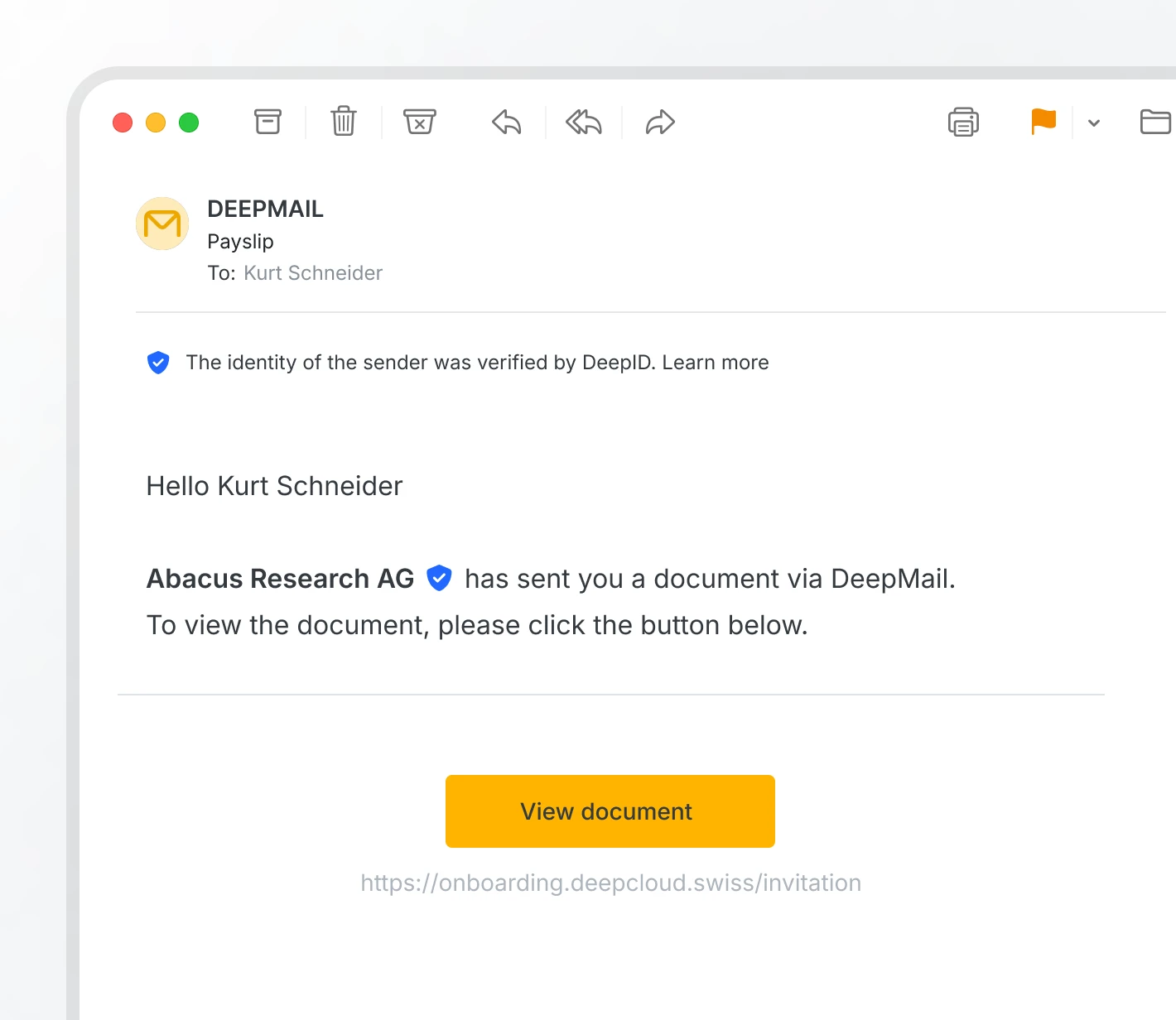The width and height of the screenshot is (1176, 1020).
Task: Click the Learn more link
Action: click(716, 363)
